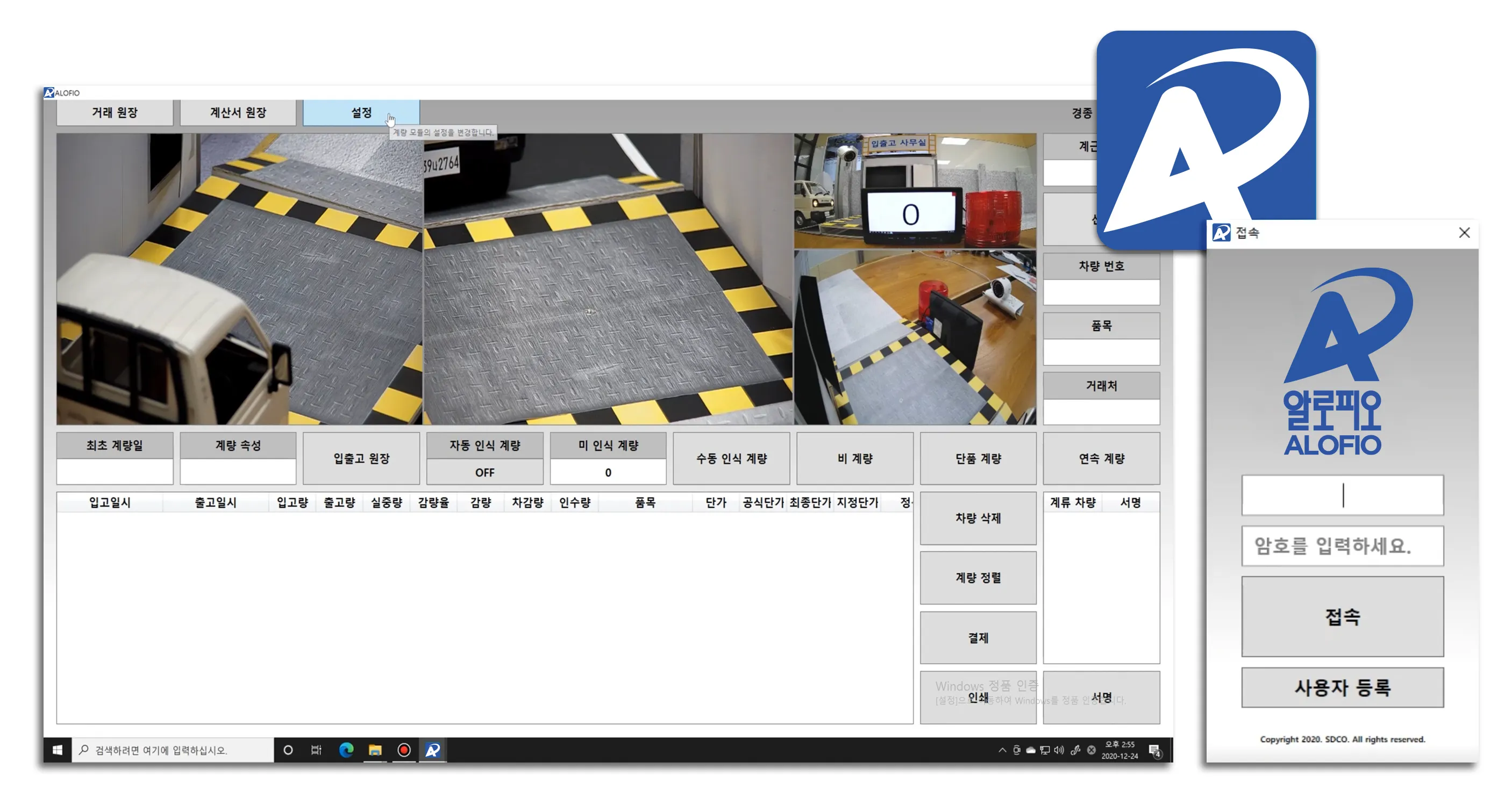Click the 단가 column header
Image resolution: width=1512 pixels, height=791 pixels.
(x=716, y=503)
